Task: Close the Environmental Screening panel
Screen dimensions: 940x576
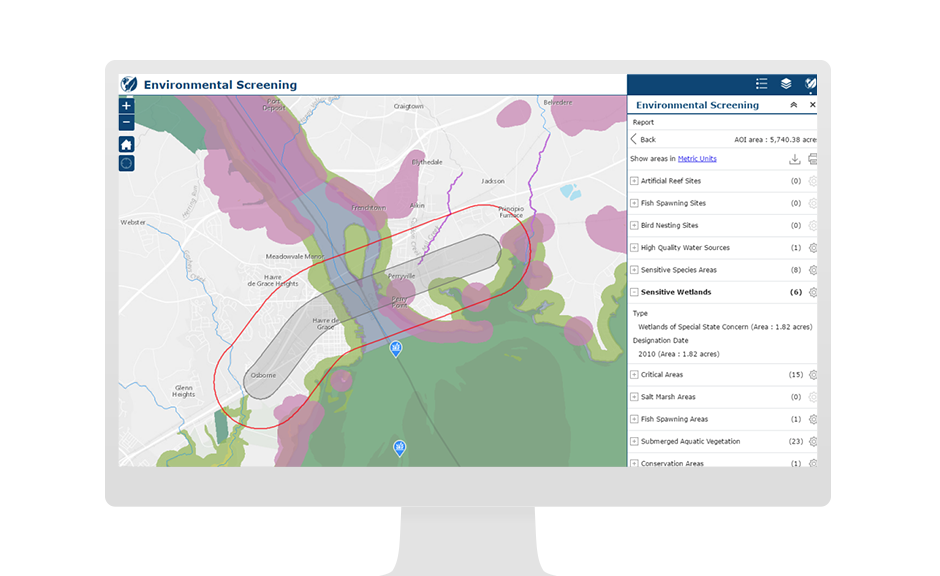Action: [812, 105]
